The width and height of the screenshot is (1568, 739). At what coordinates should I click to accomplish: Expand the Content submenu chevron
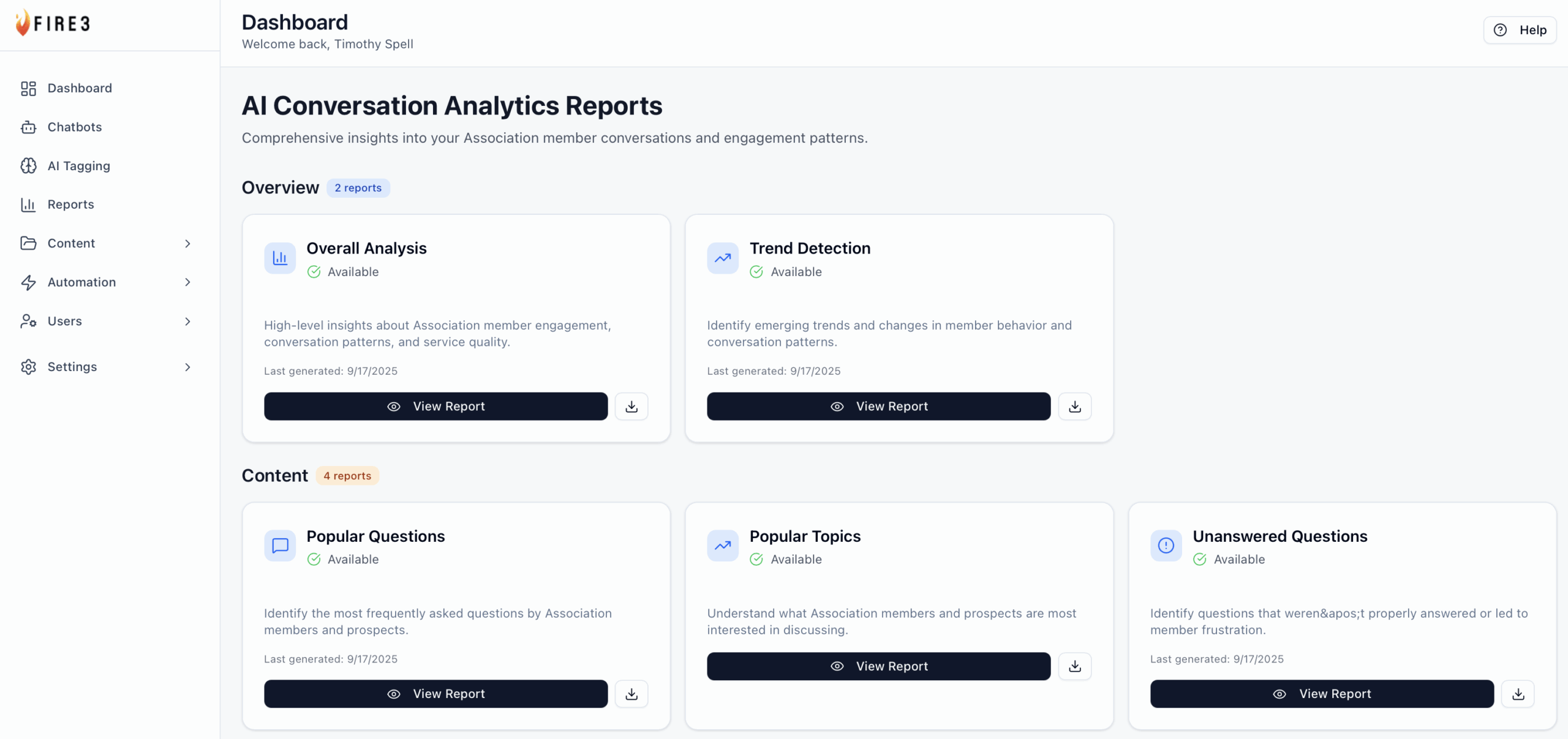coord(187,244)
